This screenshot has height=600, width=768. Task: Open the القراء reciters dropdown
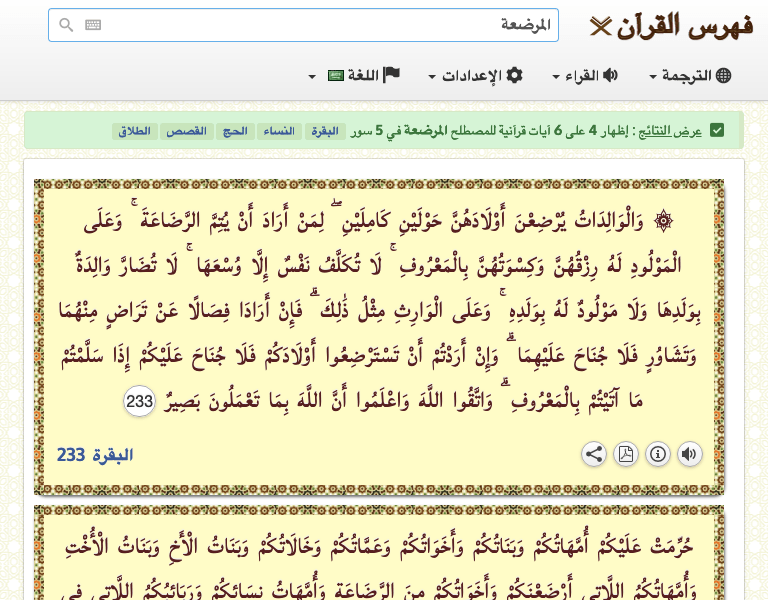(585, 75)
